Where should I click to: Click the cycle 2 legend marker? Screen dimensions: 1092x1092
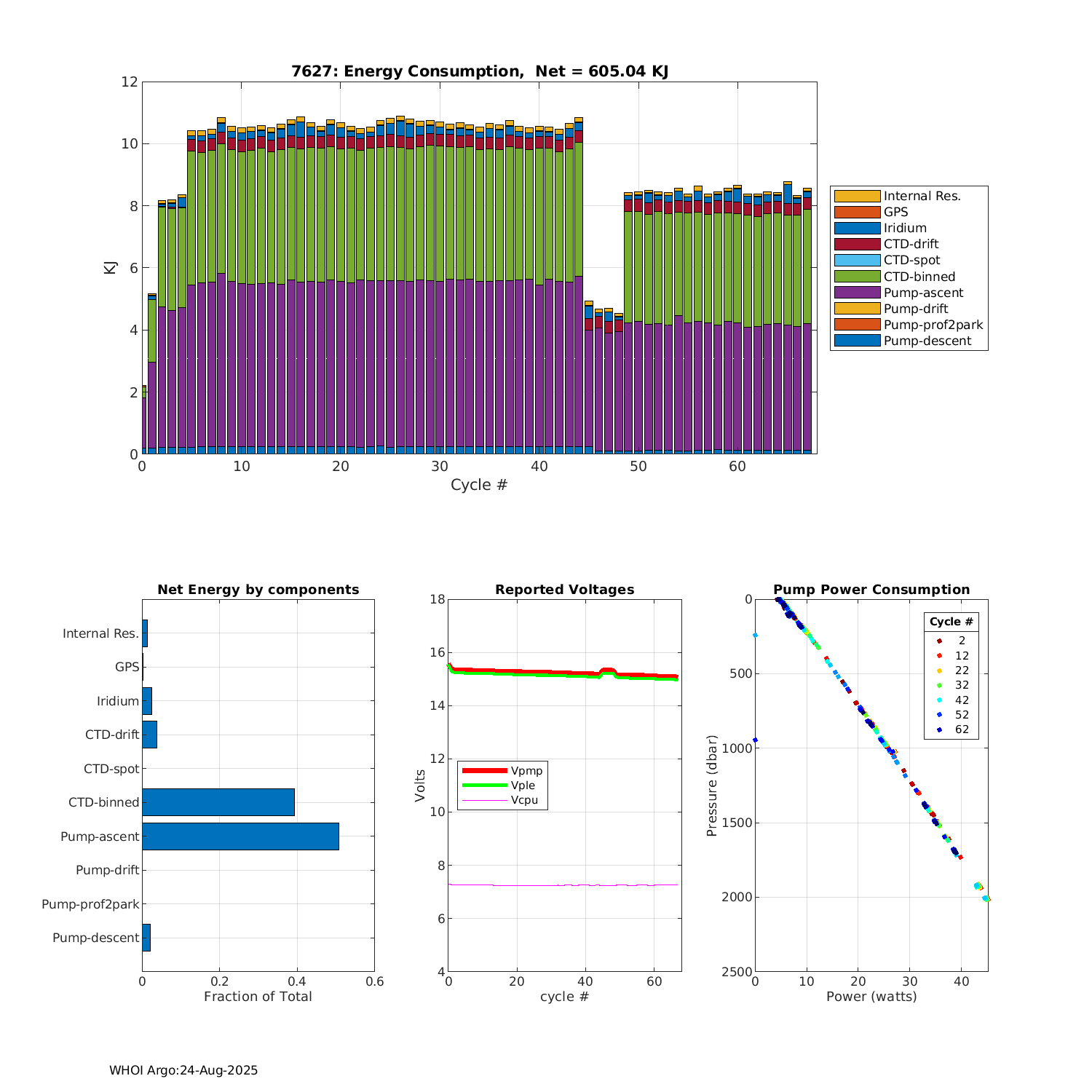939,641
